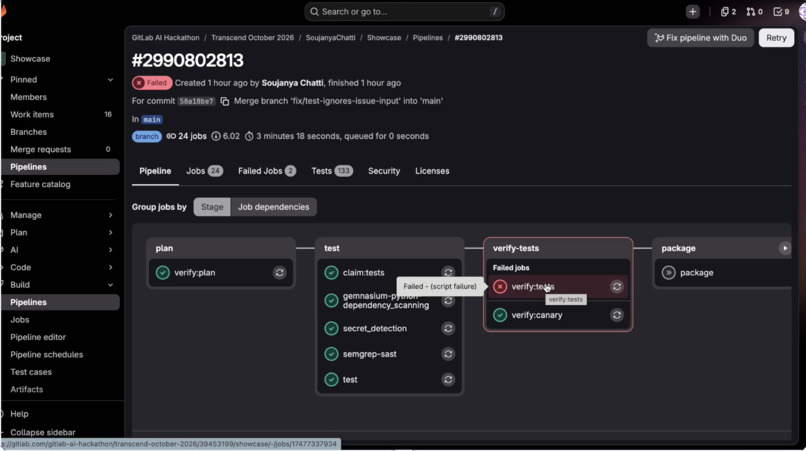Group jobs by Job dependencies
Viewport: 806px width, 451px height.
tap(273, 207)
